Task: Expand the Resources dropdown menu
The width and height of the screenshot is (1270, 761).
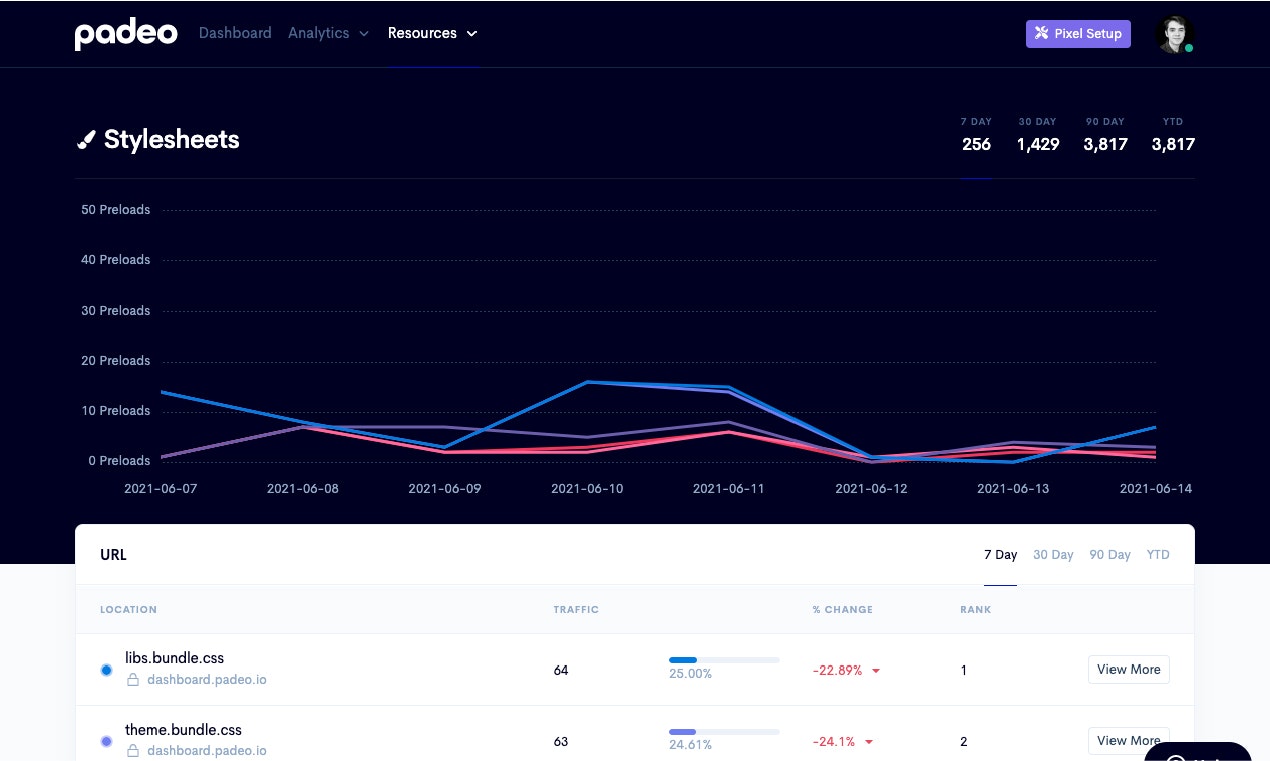Action: (433, 33)
